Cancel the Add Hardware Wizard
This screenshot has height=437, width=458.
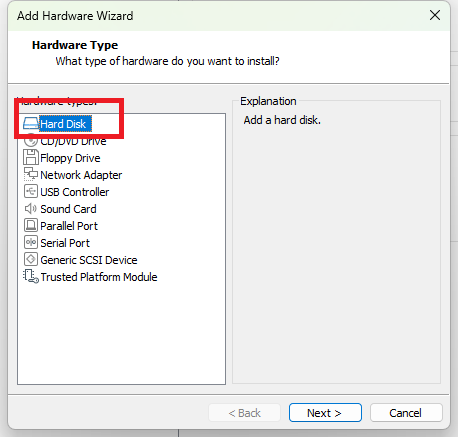click(406, 413)
